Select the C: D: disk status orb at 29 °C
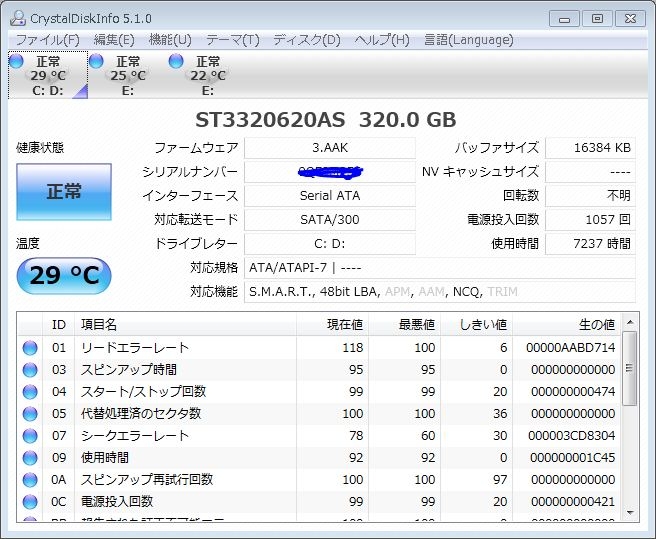The height and width of the screenshot is (539, 656). tap(16, 62)
